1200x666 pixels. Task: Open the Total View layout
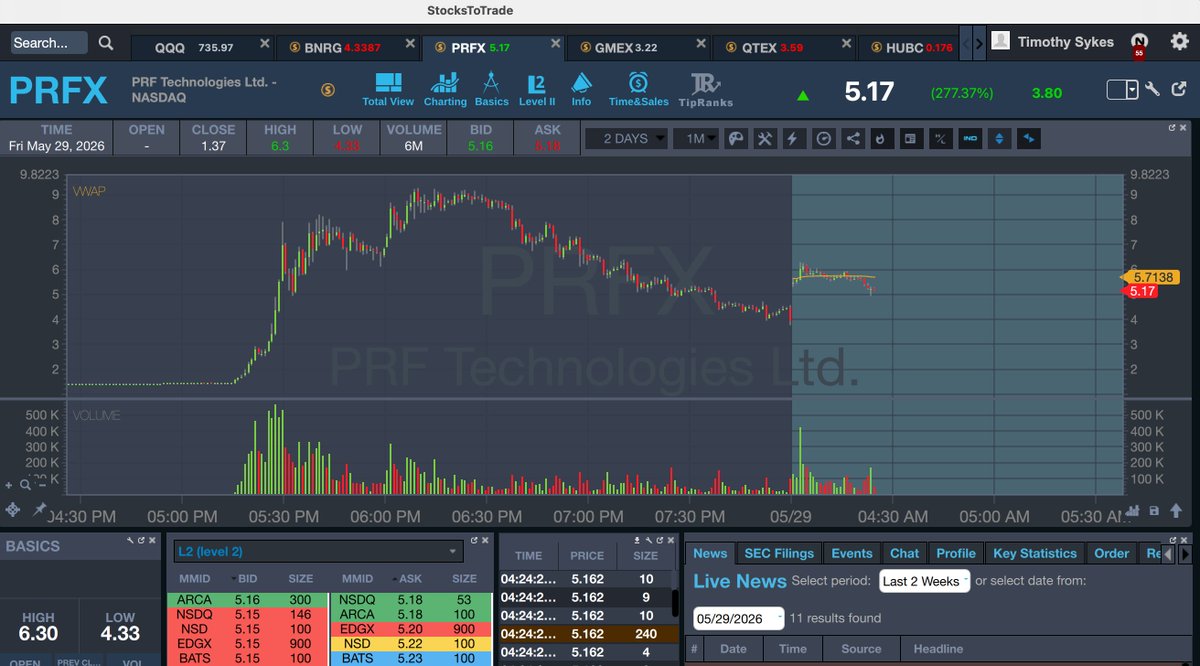coord(388,88)
